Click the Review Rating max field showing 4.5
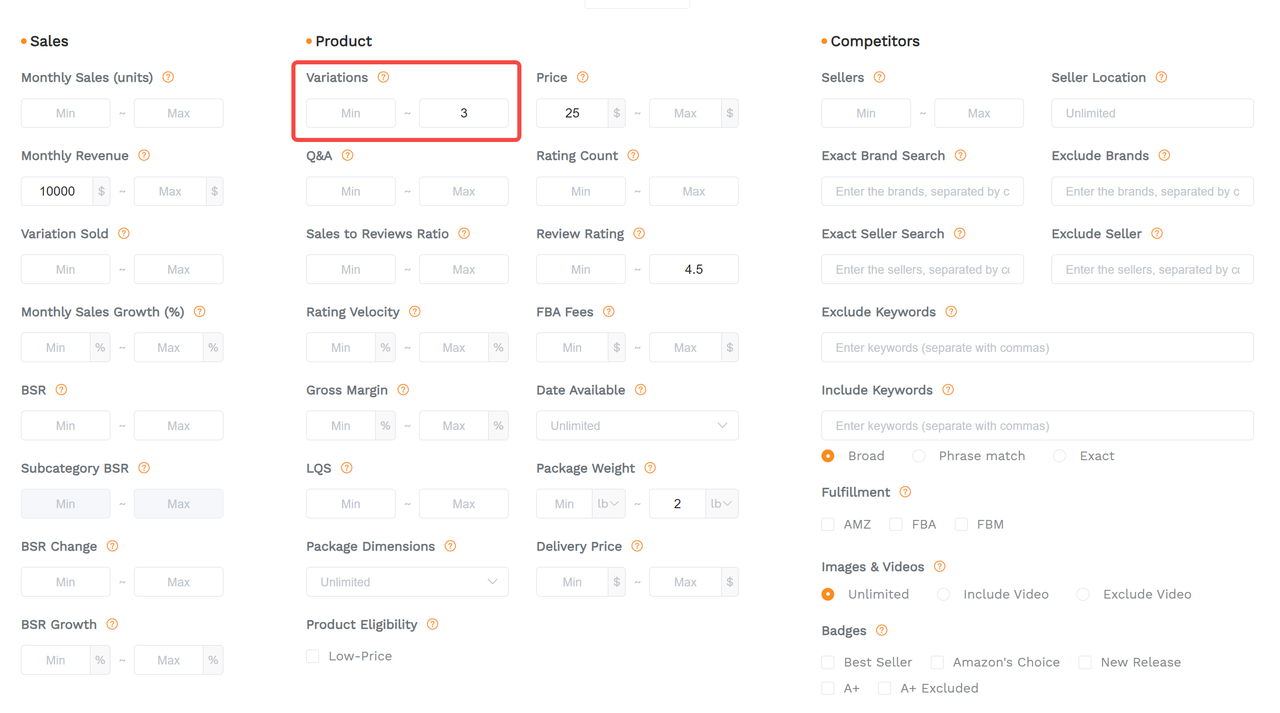 pos(694,269)
